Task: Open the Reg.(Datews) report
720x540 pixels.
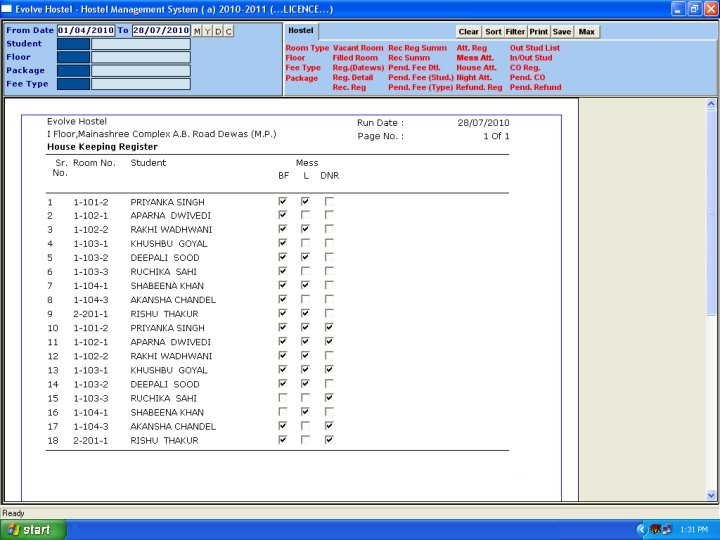Action: click(358, 68)
